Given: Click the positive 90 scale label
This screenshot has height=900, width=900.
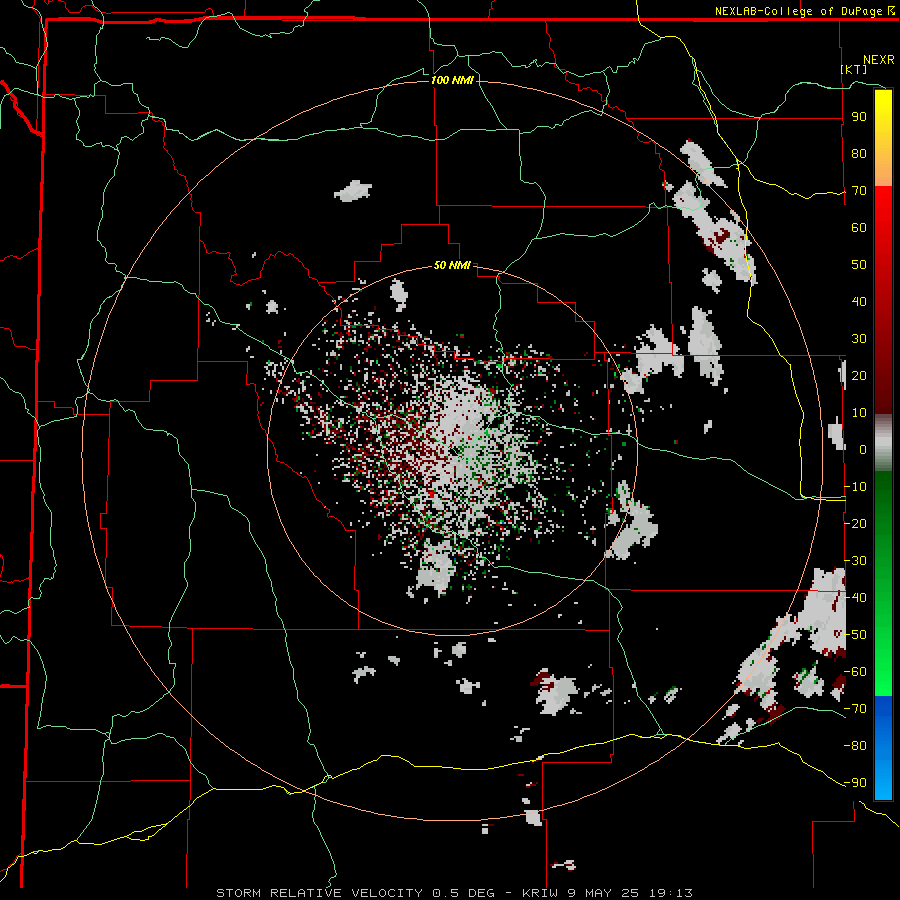Looking at the screenshot, I should (859, 117).
